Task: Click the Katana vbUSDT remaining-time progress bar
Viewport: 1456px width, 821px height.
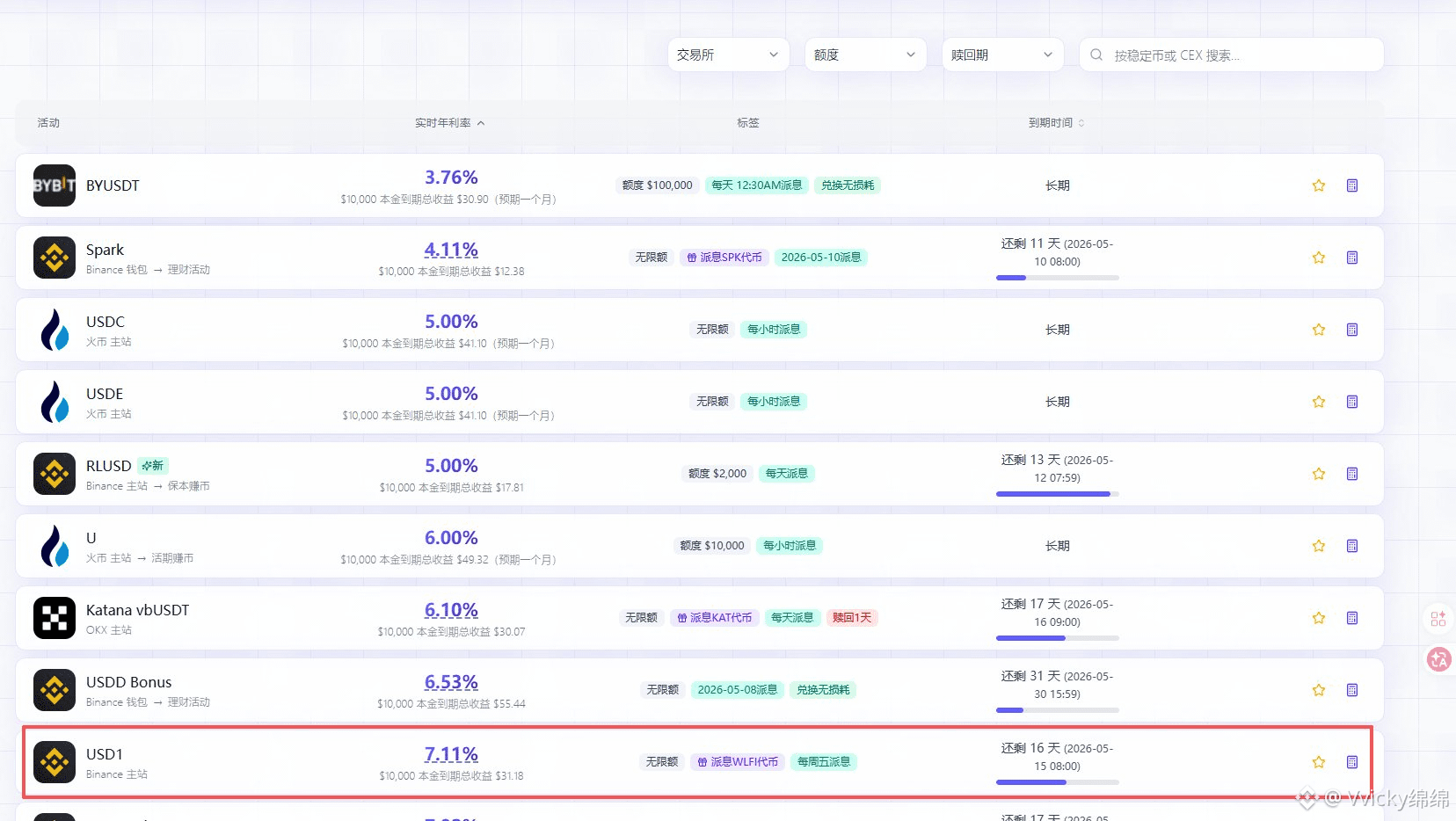Action: click(x=1057, y=638)
